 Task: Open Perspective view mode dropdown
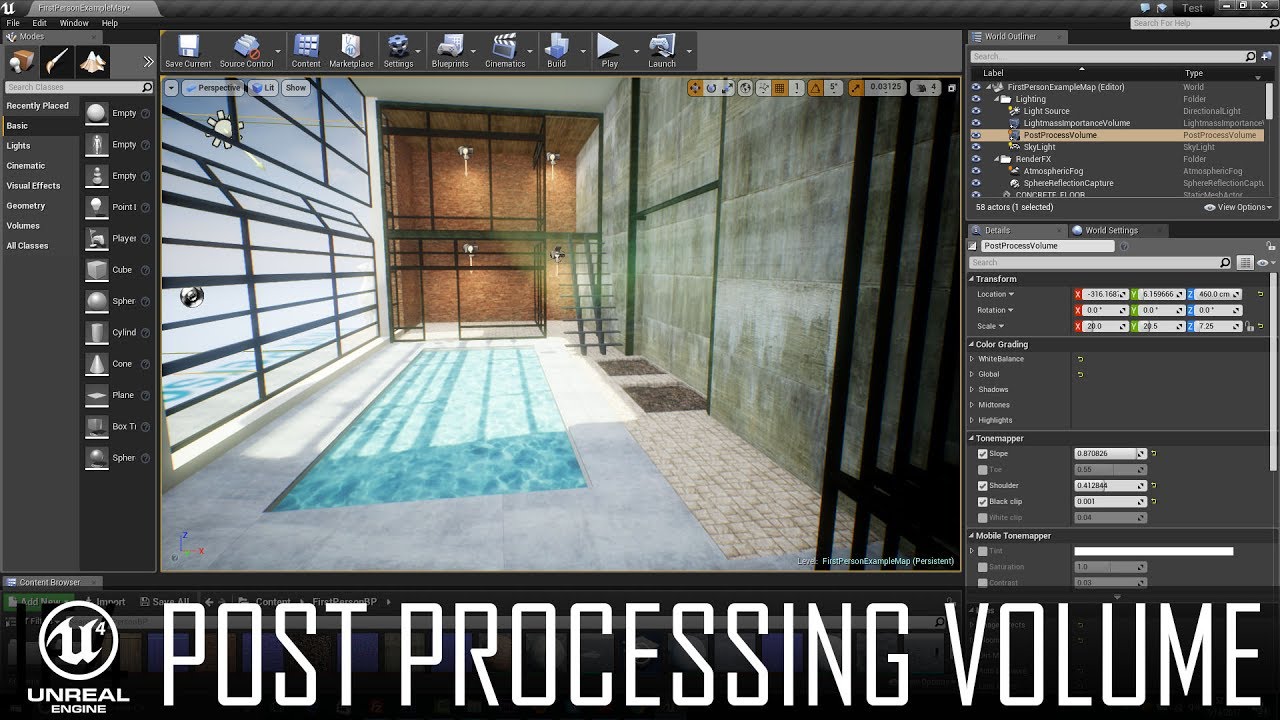[212, 88]
